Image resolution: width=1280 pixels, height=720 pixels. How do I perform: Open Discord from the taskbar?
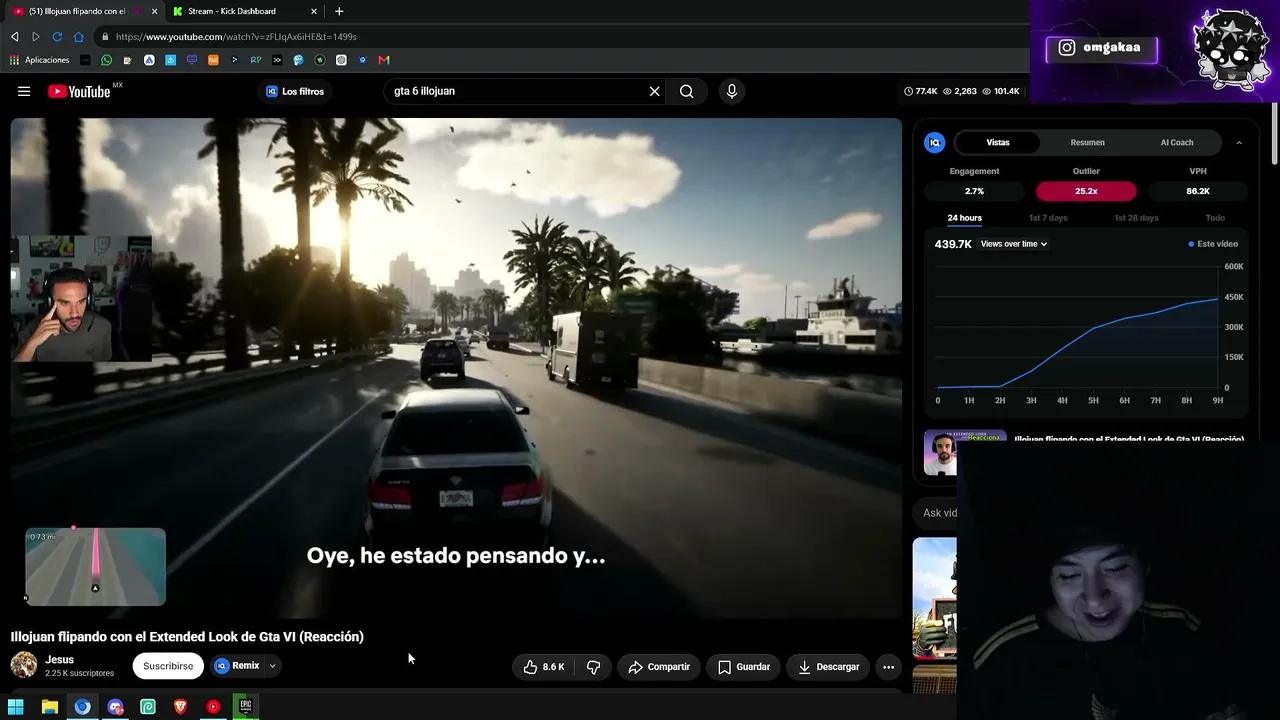(x=115, y=707)
